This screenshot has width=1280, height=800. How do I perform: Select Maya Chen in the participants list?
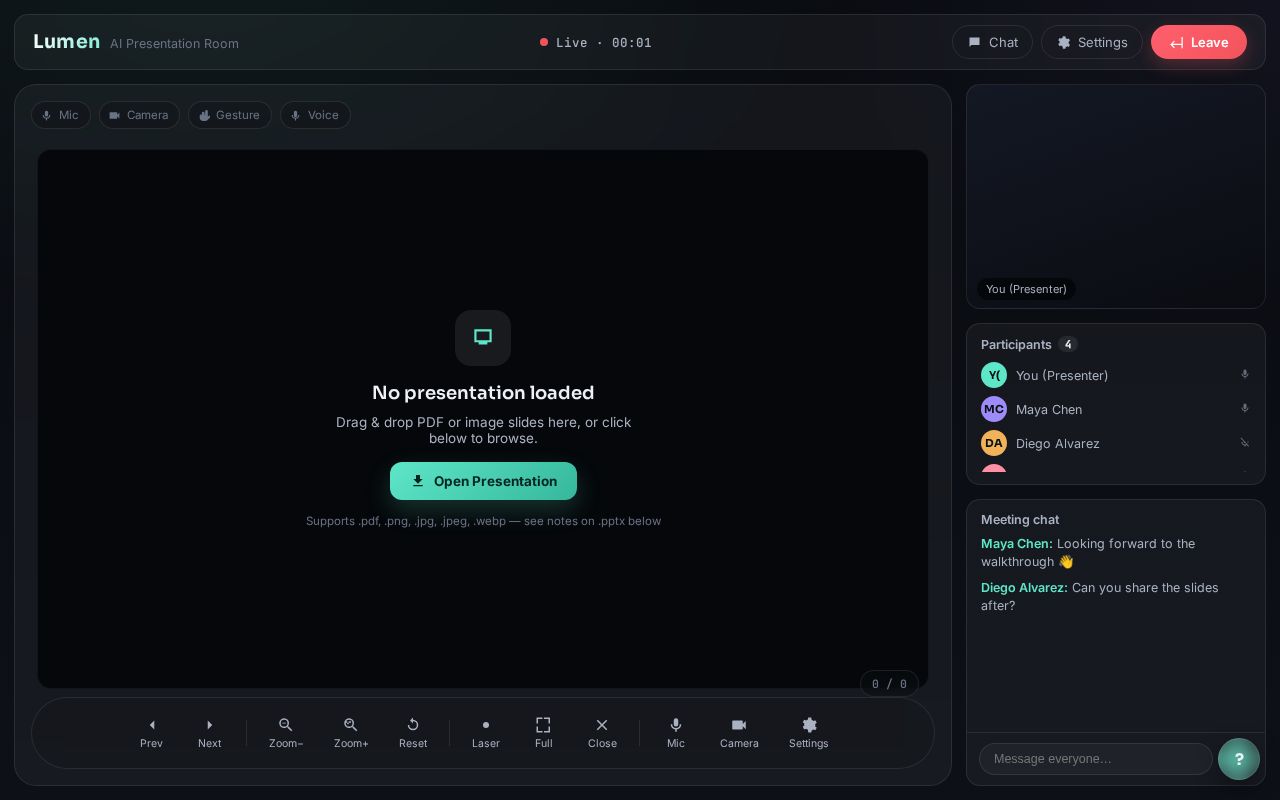pyautogui.click(x=1116, y=409)
